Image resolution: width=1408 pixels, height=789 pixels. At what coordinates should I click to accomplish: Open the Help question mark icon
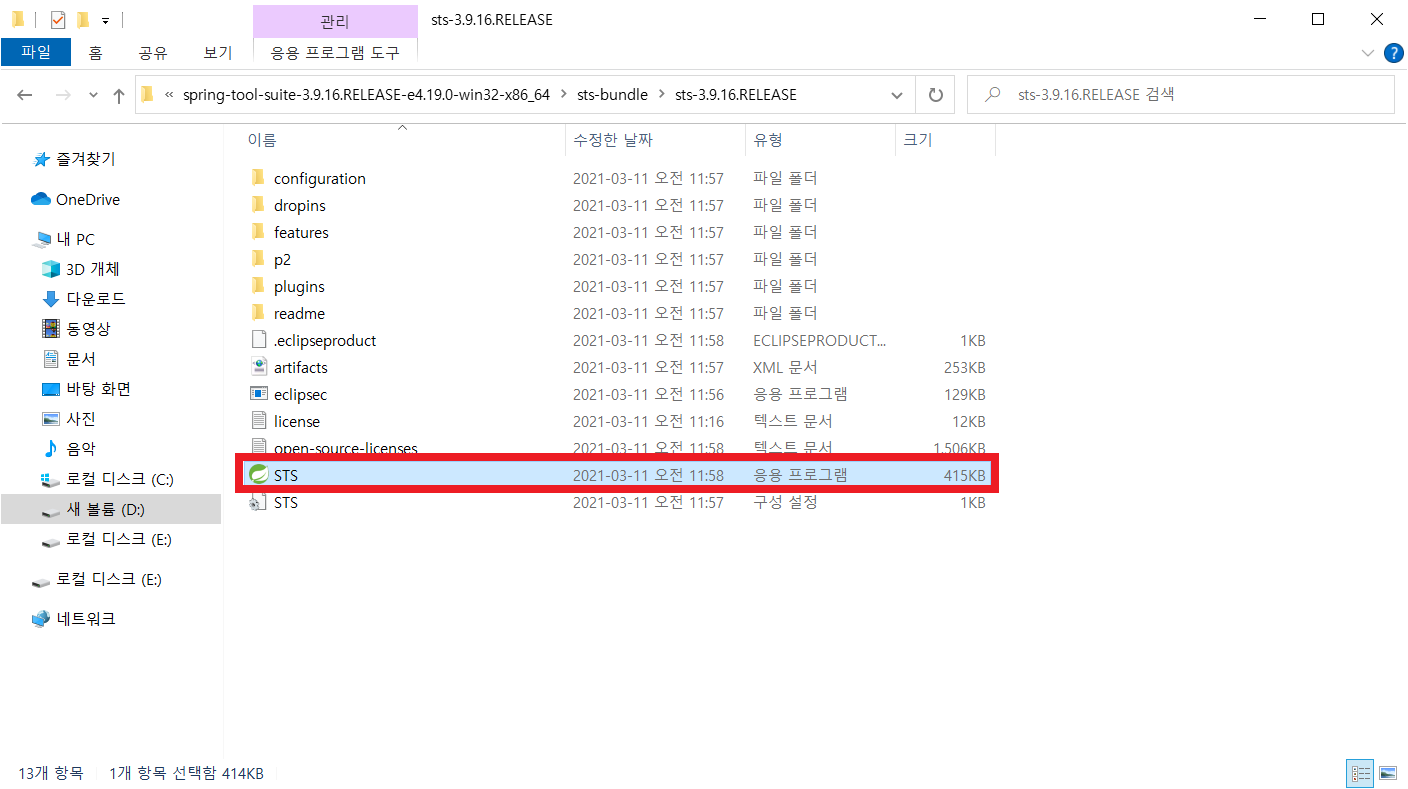(x=1392, y=53)
